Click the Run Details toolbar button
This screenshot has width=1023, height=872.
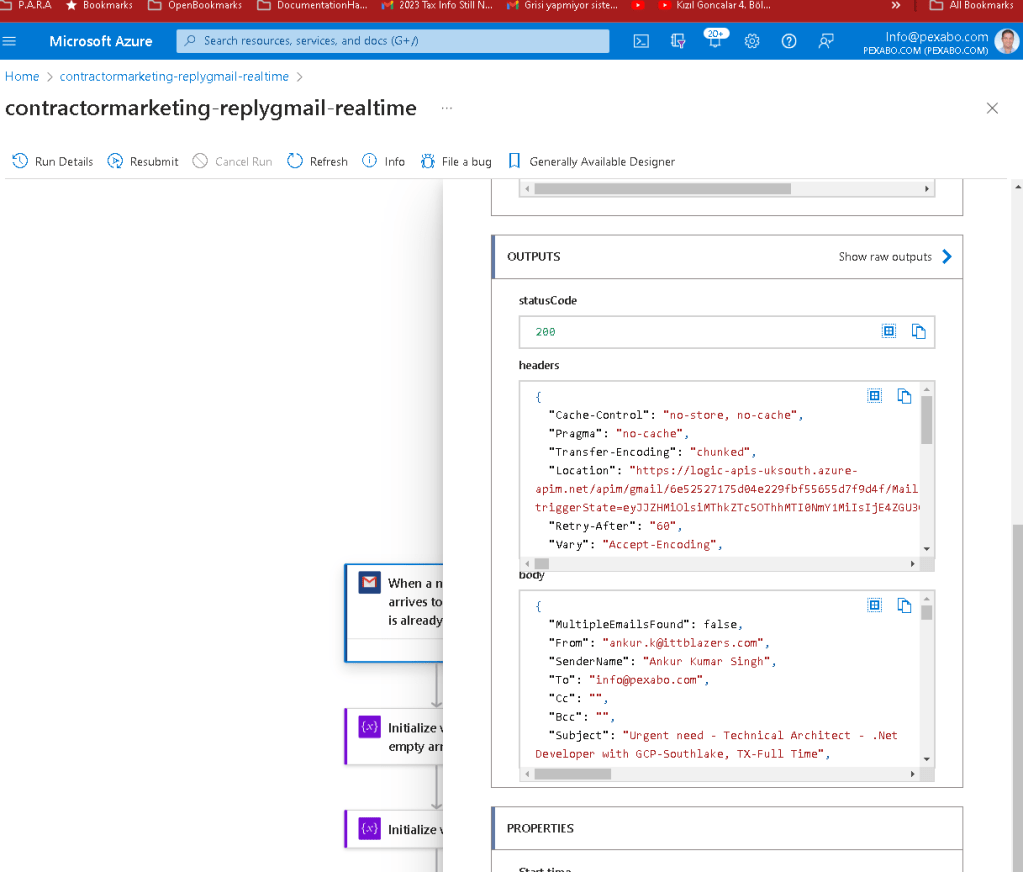(53, 161)
